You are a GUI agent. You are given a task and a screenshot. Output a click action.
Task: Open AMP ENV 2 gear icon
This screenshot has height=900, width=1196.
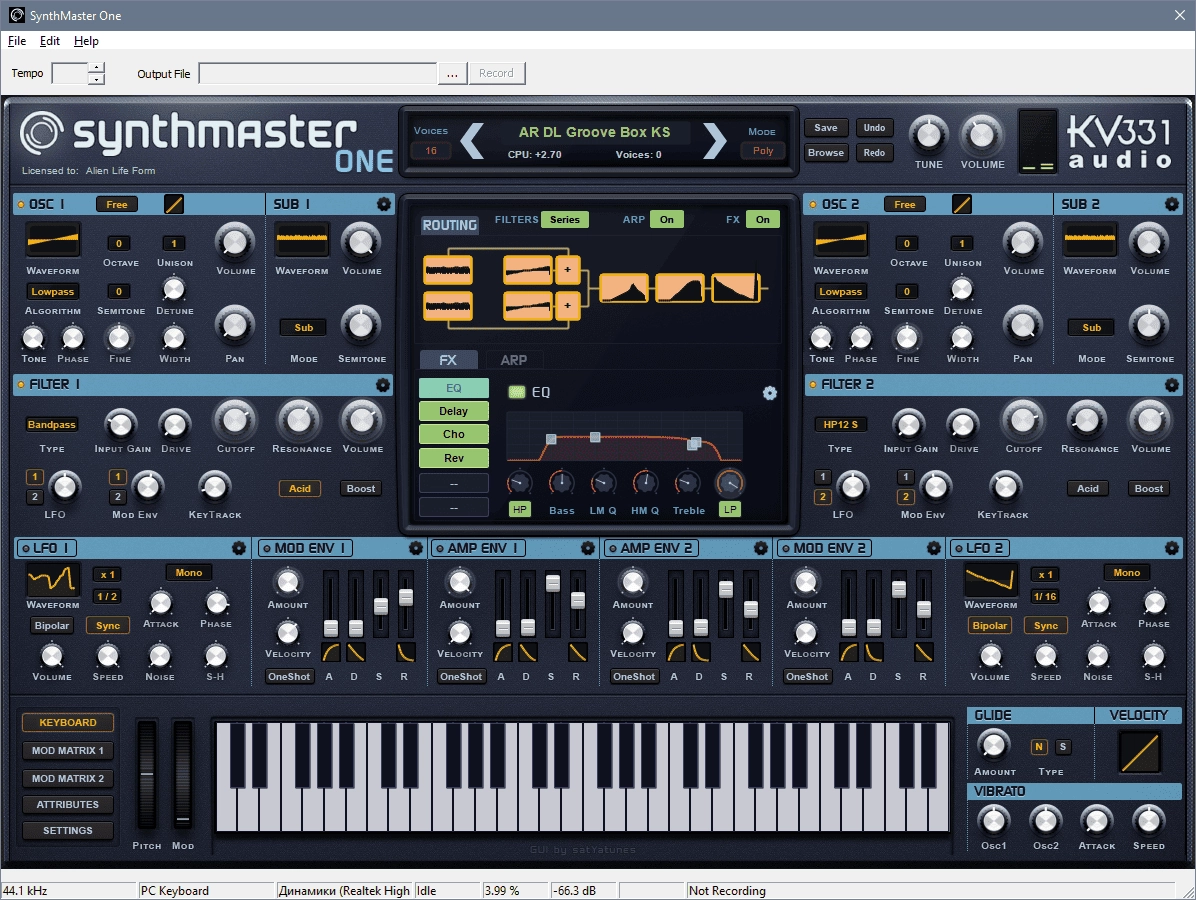pos(760,548)
